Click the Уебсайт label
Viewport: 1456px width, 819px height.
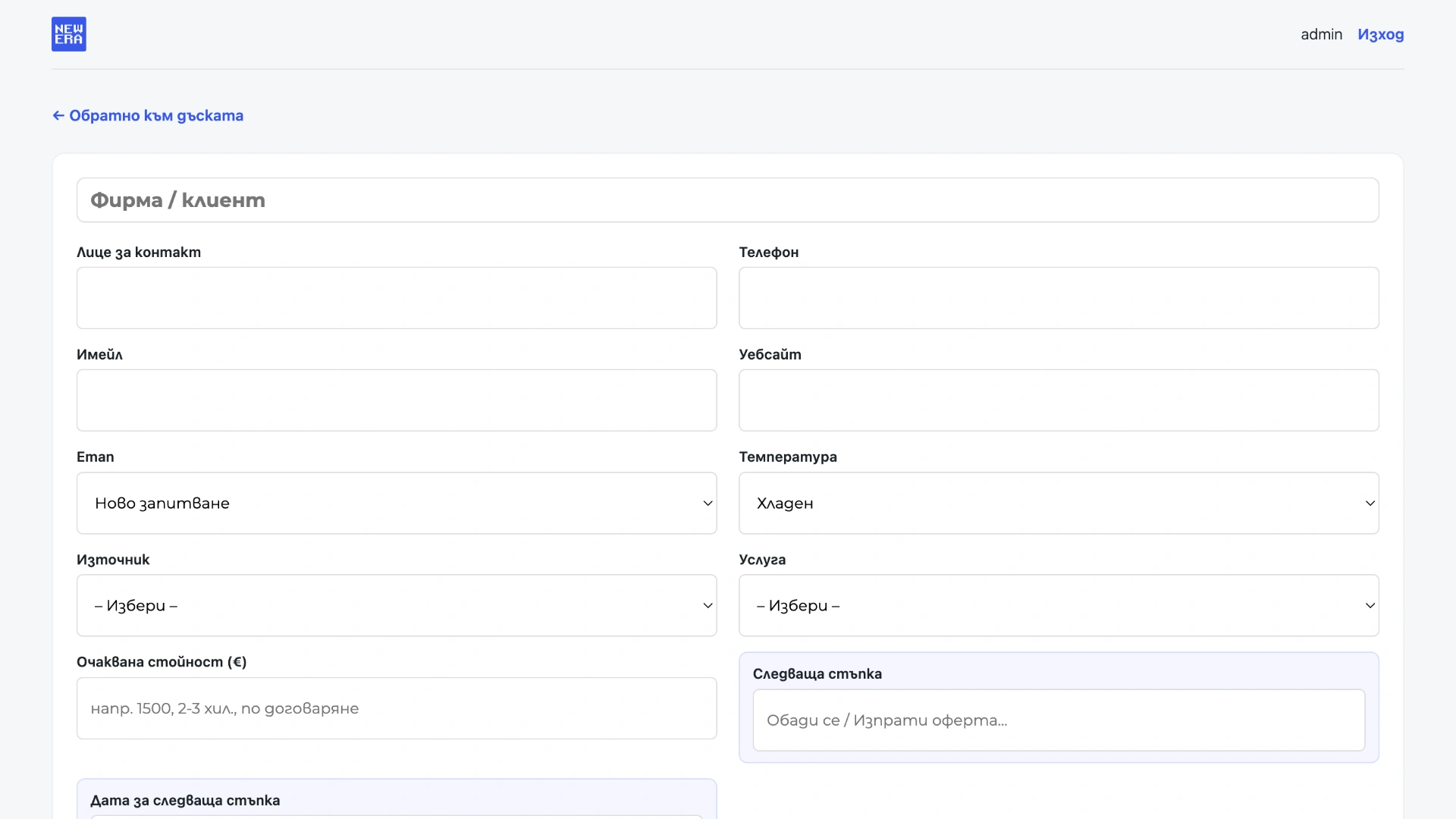[770, 355]
